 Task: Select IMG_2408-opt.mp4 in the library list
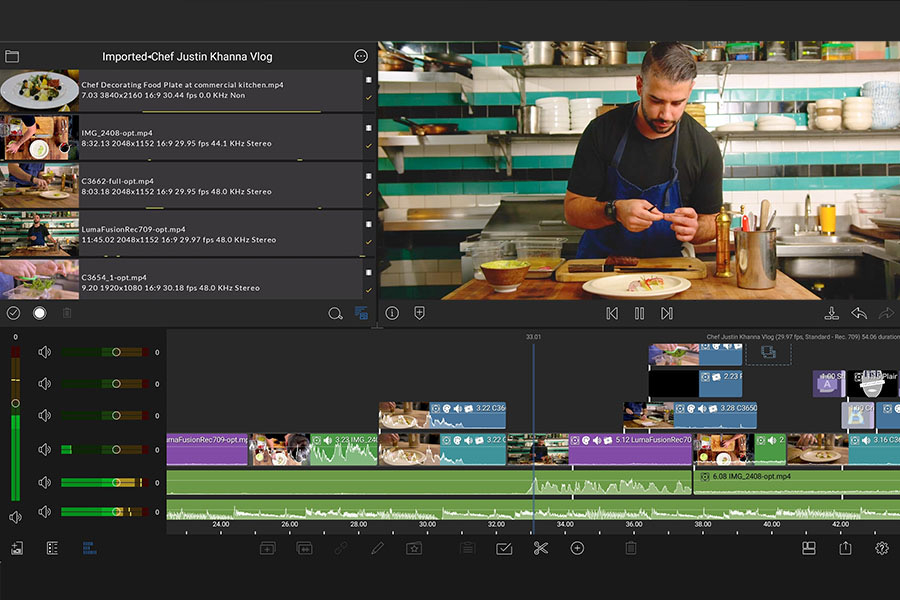pos(183,138)
